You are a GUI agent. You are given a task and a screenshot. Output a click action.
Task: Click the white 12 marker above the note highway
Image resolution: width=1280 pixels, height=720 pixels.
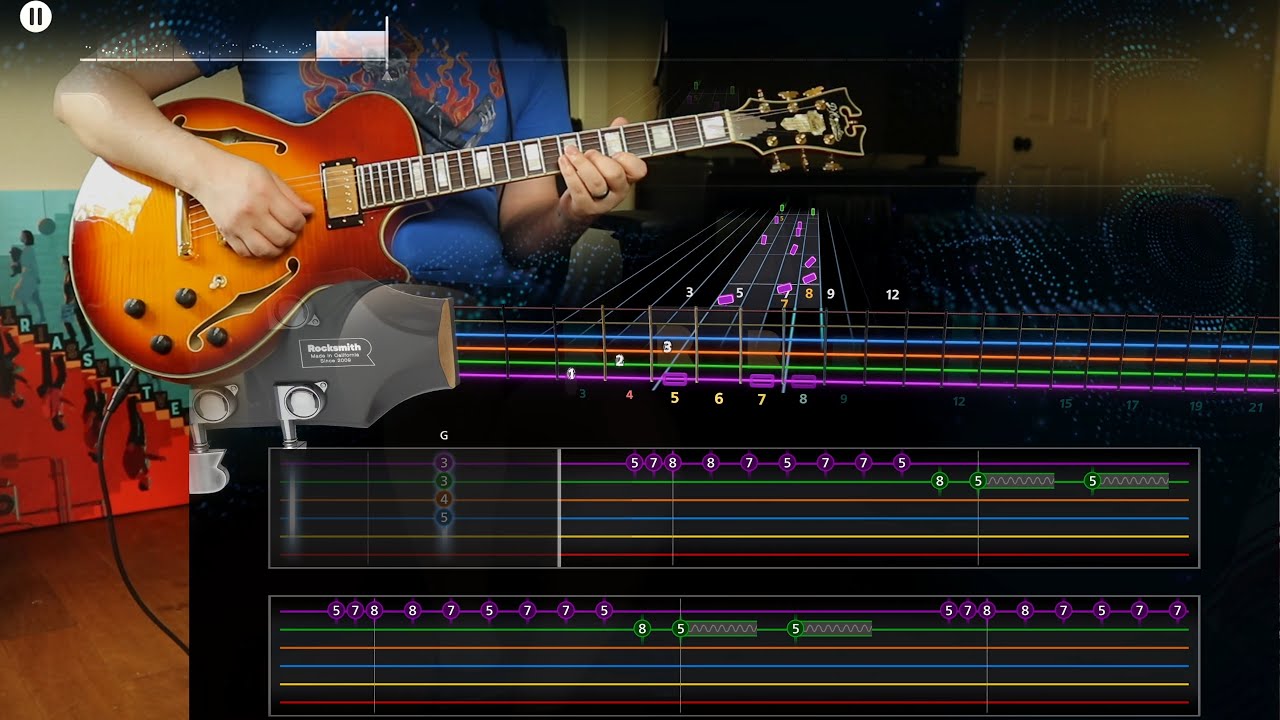(x=892, y=294)
